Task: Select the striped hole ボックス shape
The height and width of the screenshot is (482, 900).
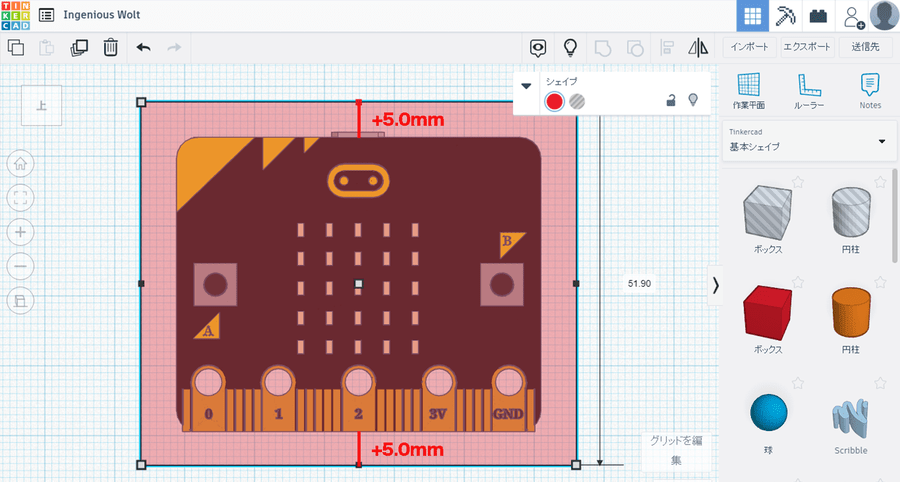Action: (767, 213)
